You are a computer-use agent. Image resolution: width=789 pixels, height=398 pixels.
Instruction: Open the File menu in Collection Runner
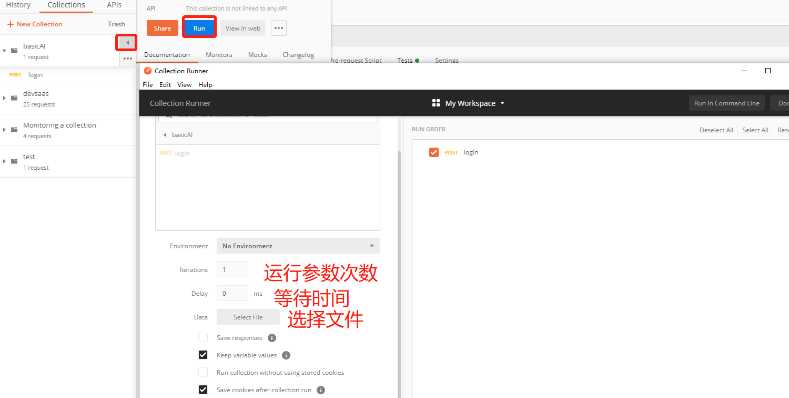click(147, 85)
